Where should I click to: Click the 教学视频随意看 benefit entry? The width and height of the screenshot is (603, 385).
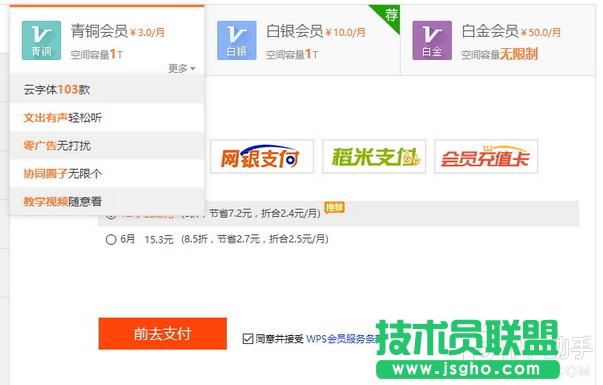point(107,201)
